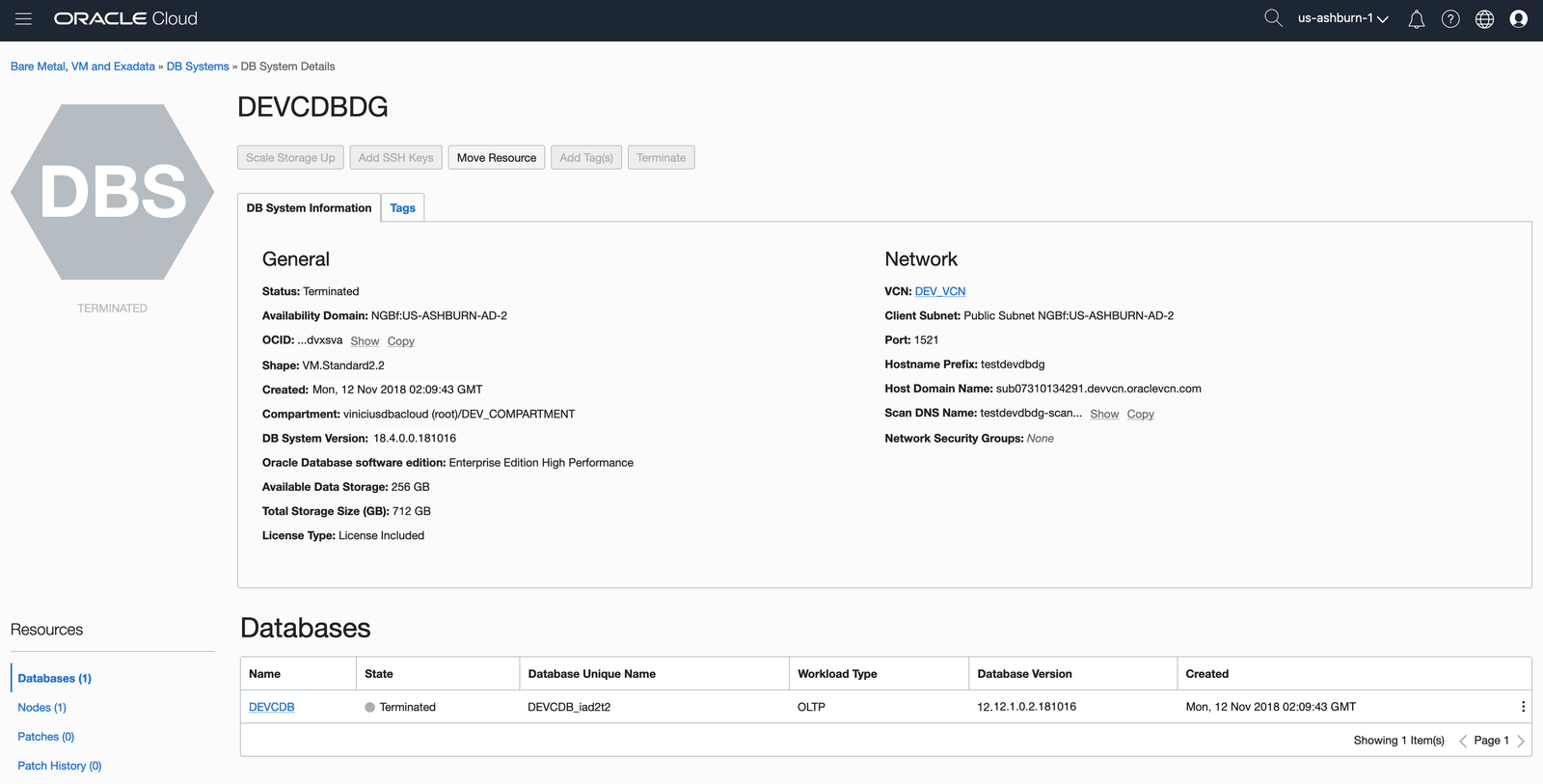This screenshot has width=1543, height=784.
Task: Open Nodes (1) in Resources
Action: point(41,708)
